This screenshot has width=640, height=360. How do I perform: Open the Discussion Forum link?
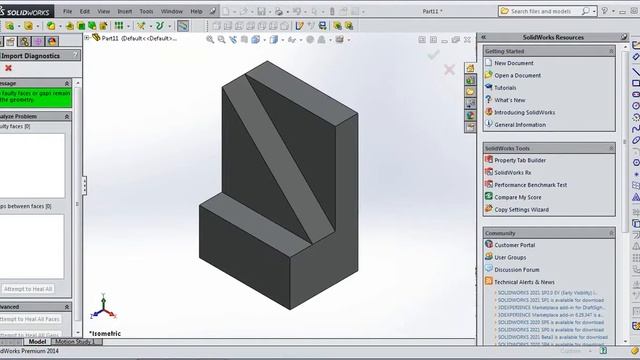[x=517, y=270]
